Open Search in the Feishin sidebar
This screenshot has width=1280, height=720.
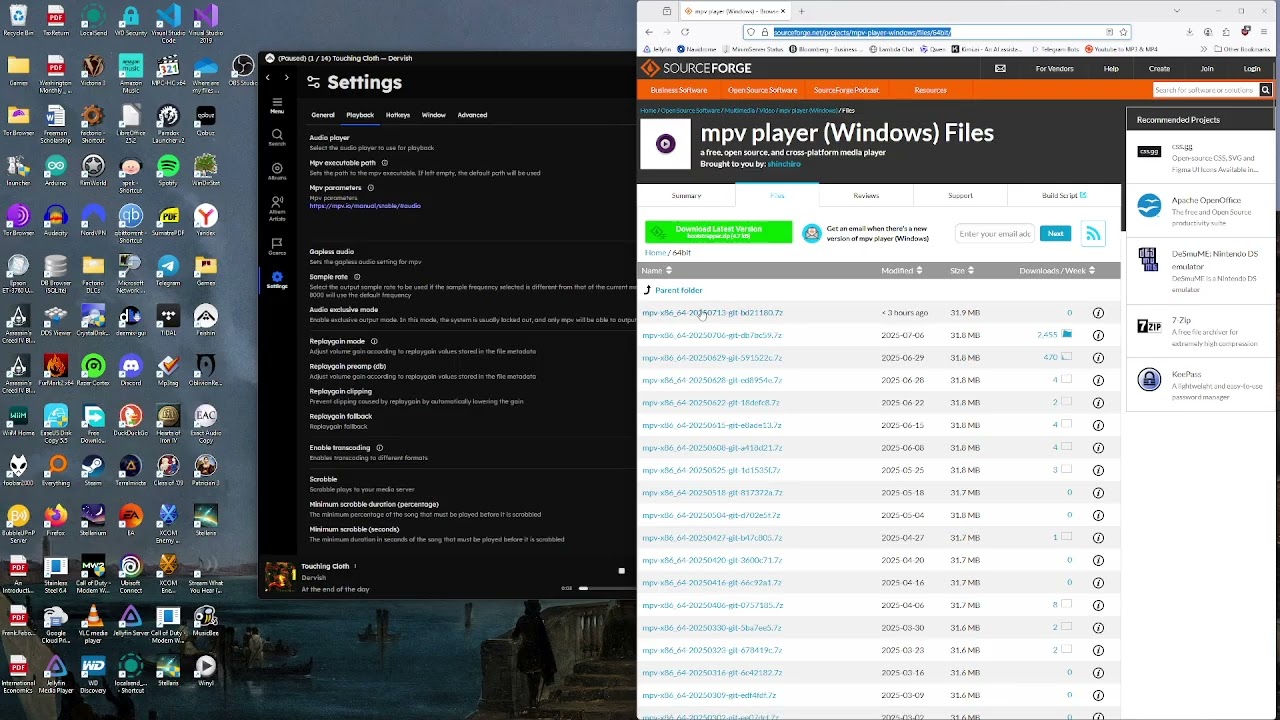(x=277, y=137)
